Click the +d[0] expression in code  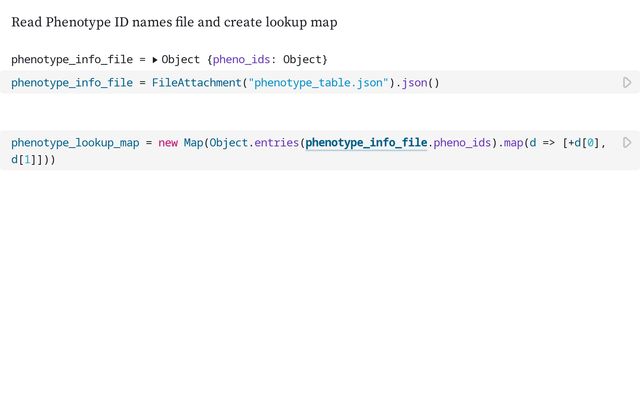coord(585,143)
